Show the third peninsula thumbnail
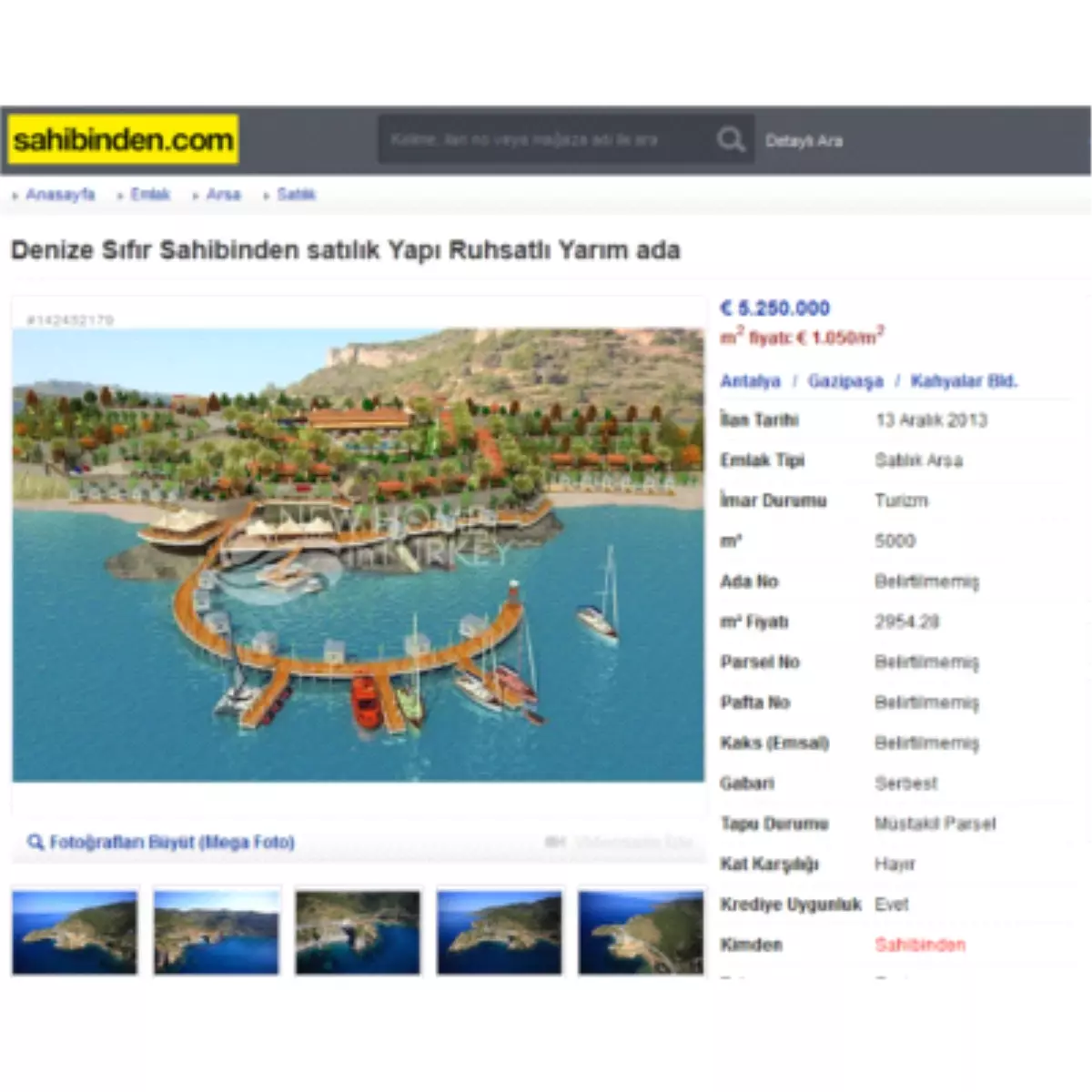The height and width of the screenshot is (1092, 1092). pos(358,933)
